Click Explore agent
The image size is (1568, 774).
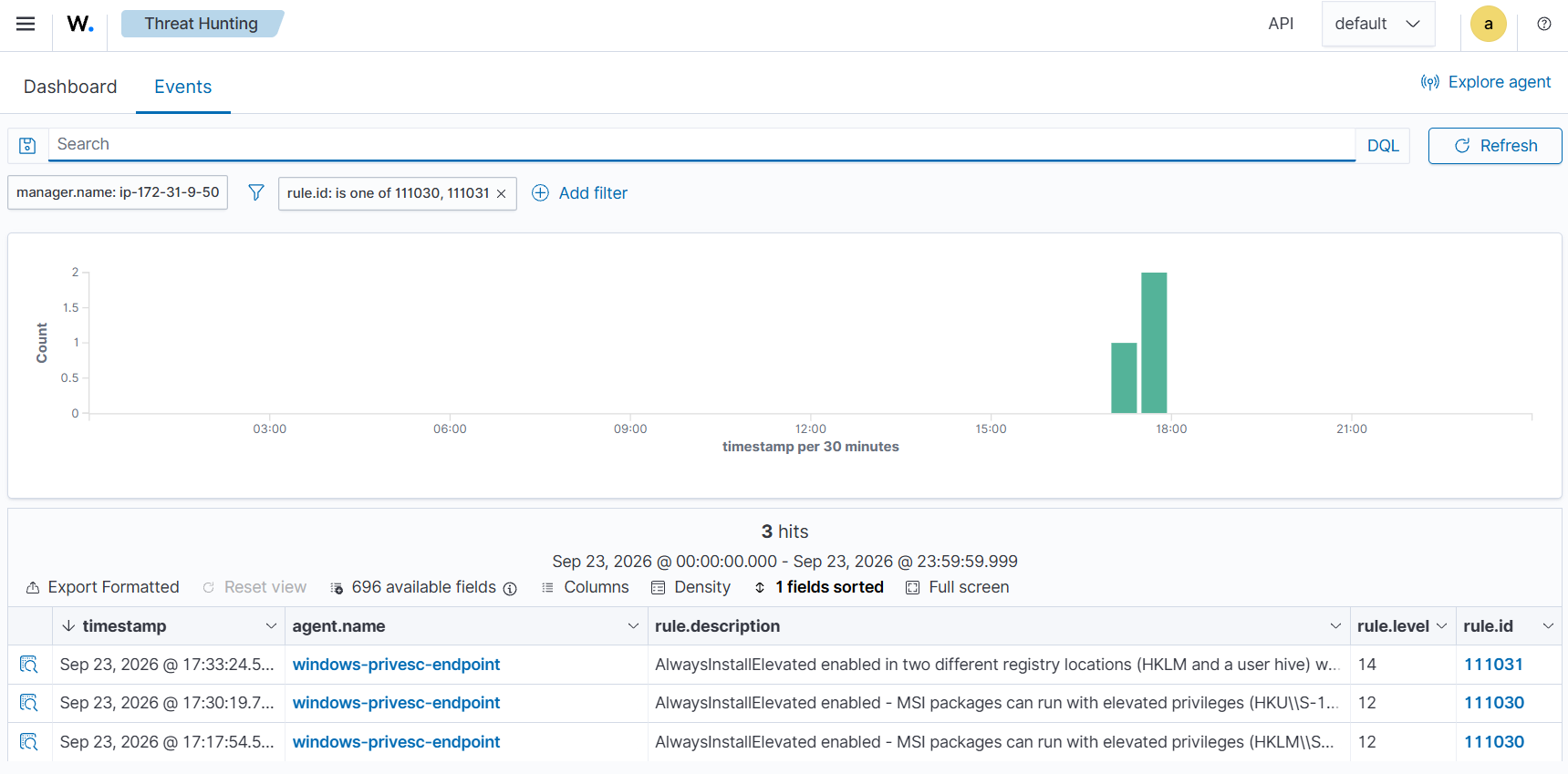coord(1486,82)
